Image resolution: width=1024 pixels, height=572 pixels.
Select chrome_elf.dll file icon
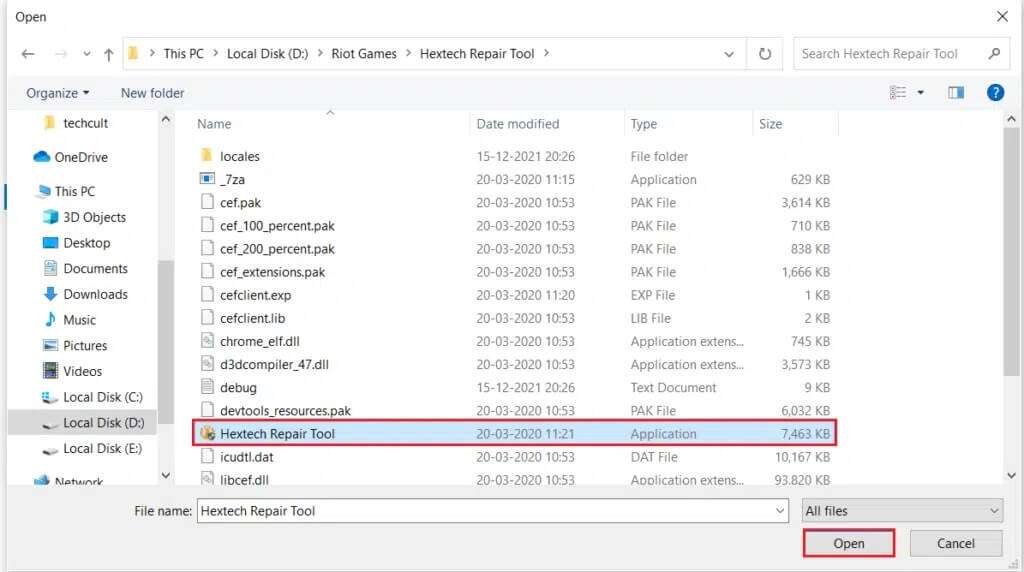pyautogui.click(x=207, y=340)
